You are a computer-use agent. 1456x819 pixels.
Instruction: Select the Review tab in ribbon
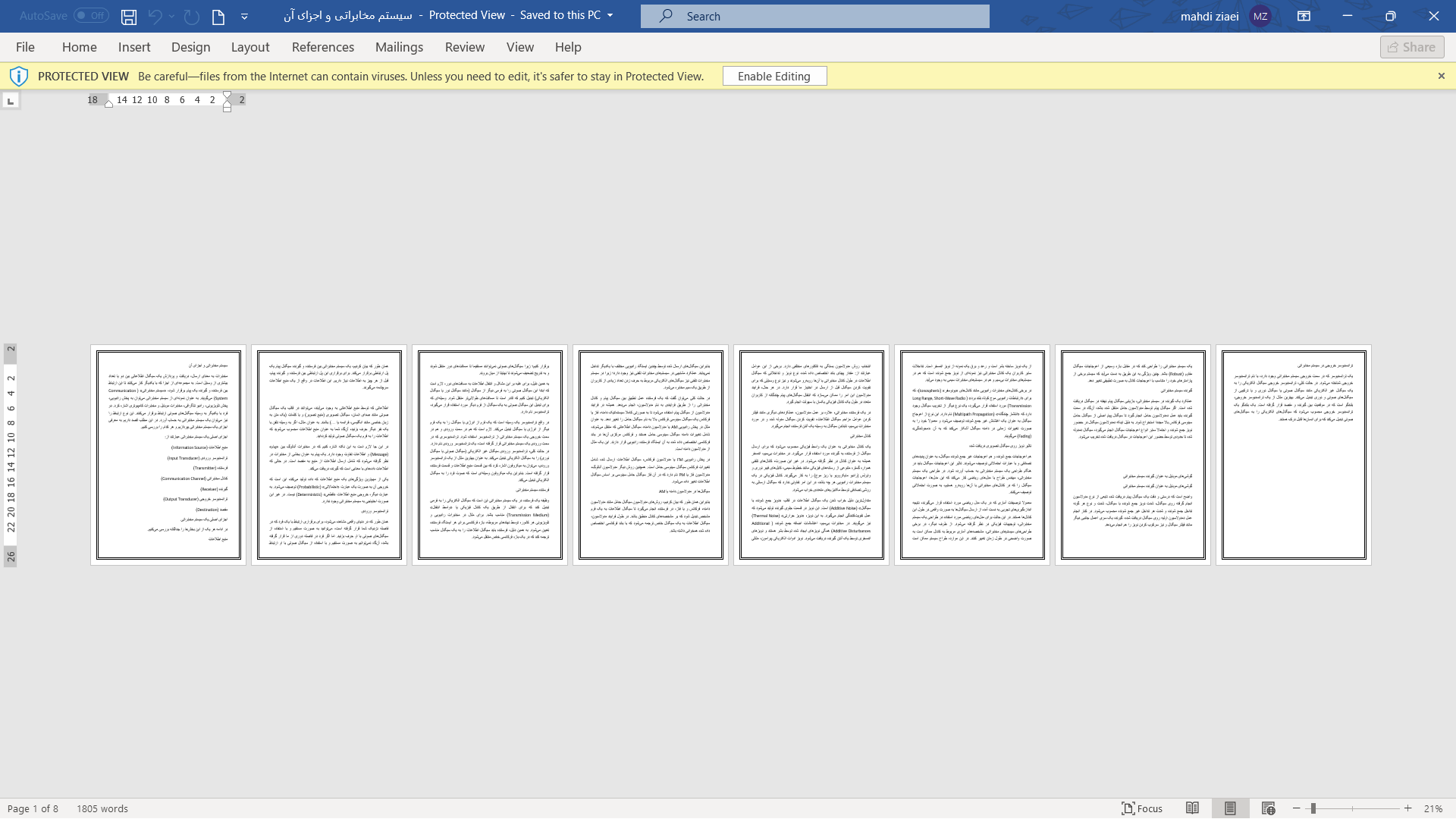[465, 47]
